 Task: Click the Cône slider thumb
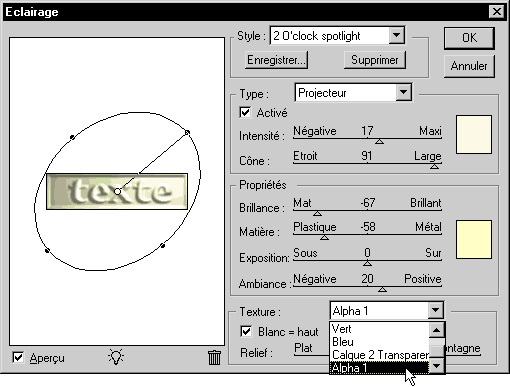coord(434,166)
